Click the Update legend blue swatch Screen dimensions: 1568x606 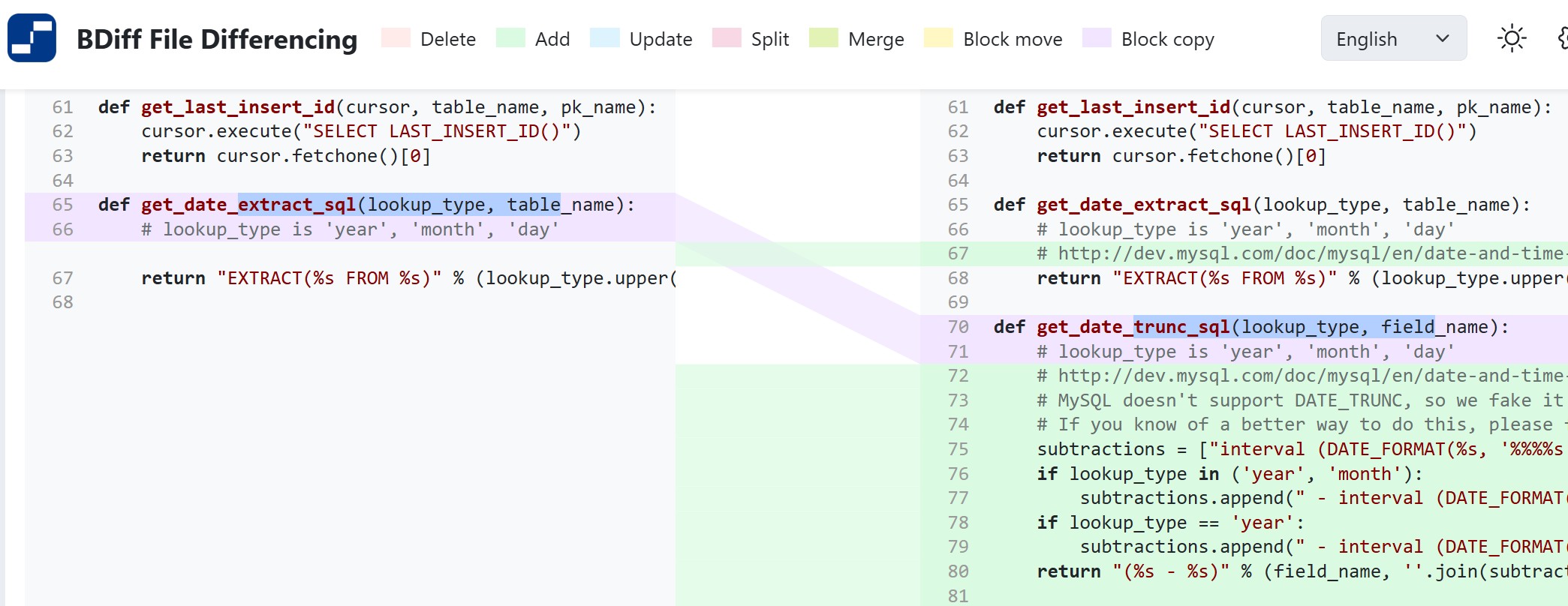pos(604,38)
